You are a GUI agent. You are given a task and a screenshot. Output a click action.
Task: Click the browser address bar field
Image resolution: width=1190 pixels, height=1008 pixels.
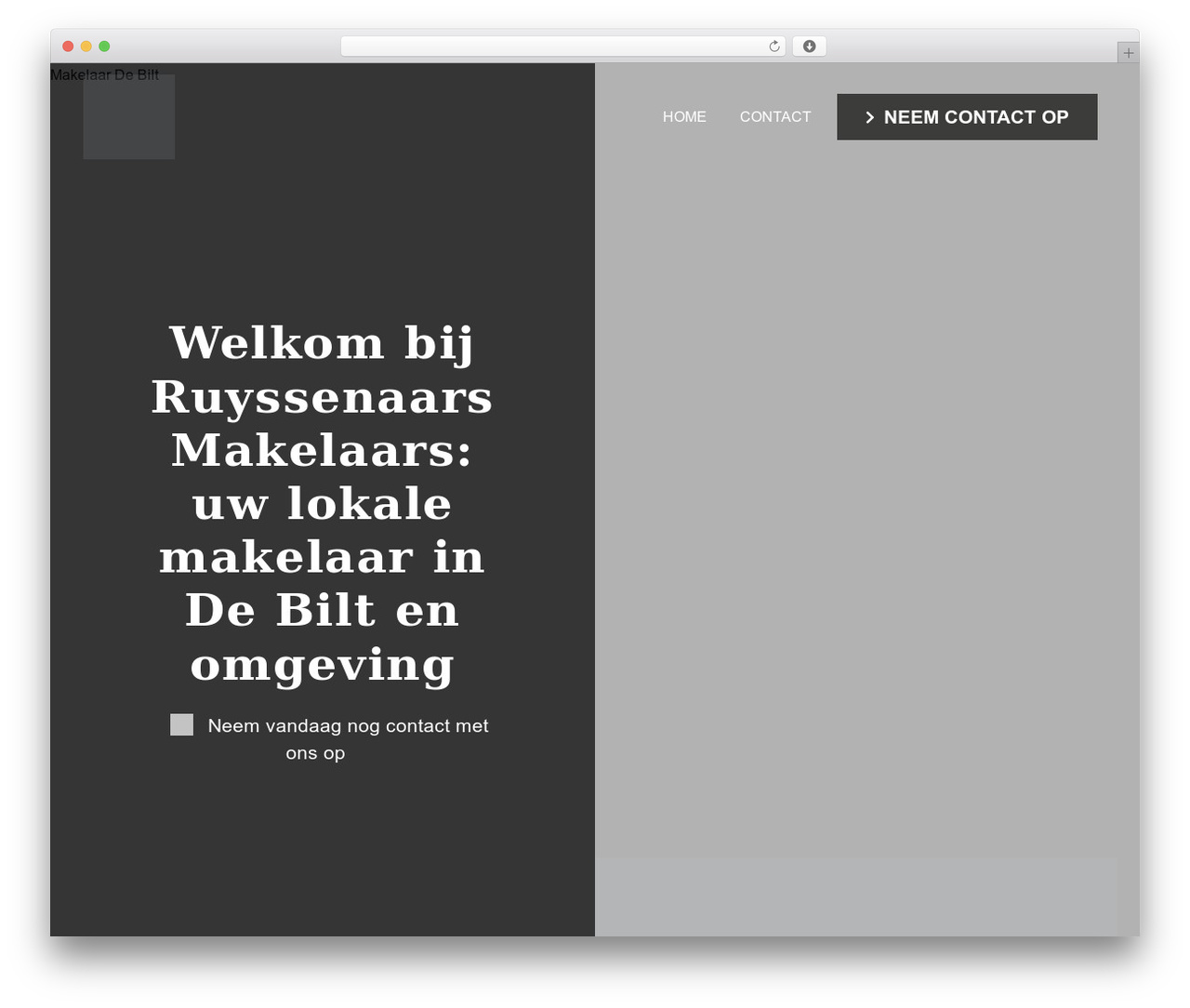click(x=562, y=46)
